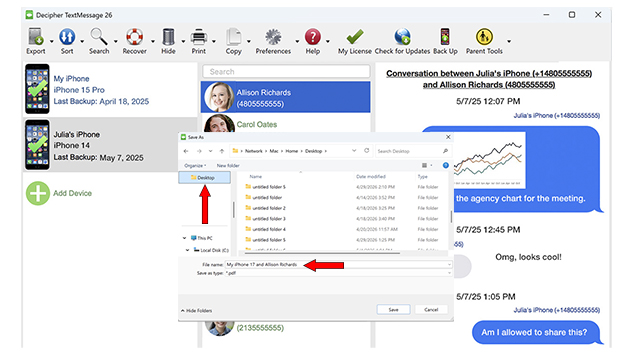Click the Hide trash can icon
This screenshot has height=360, width=640.
[168, 37]
